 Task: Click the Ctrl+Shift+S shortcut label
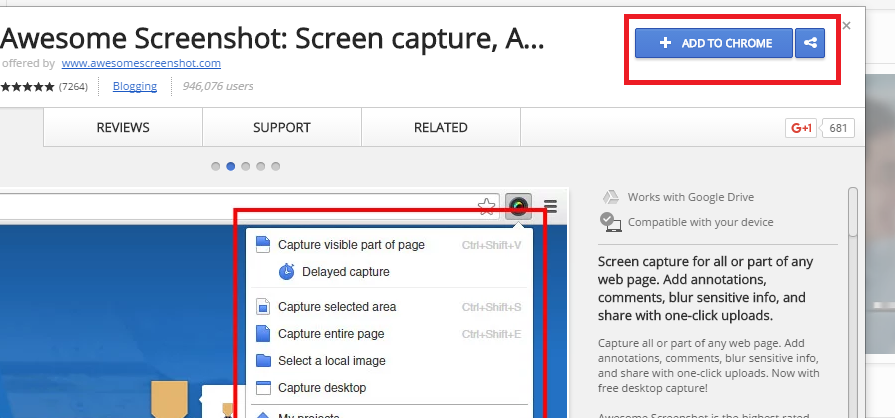(491, 307)
